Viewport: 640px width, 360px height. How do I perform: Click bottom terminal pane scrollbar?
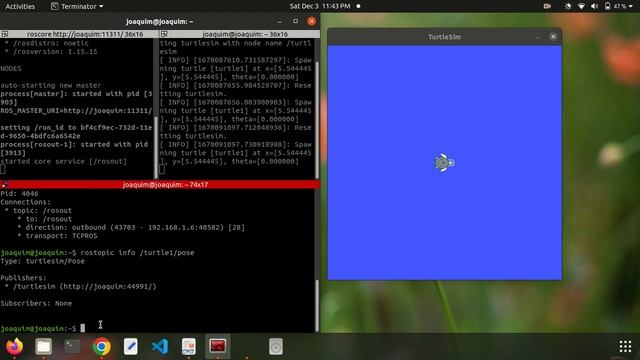[x=317, y=306]
